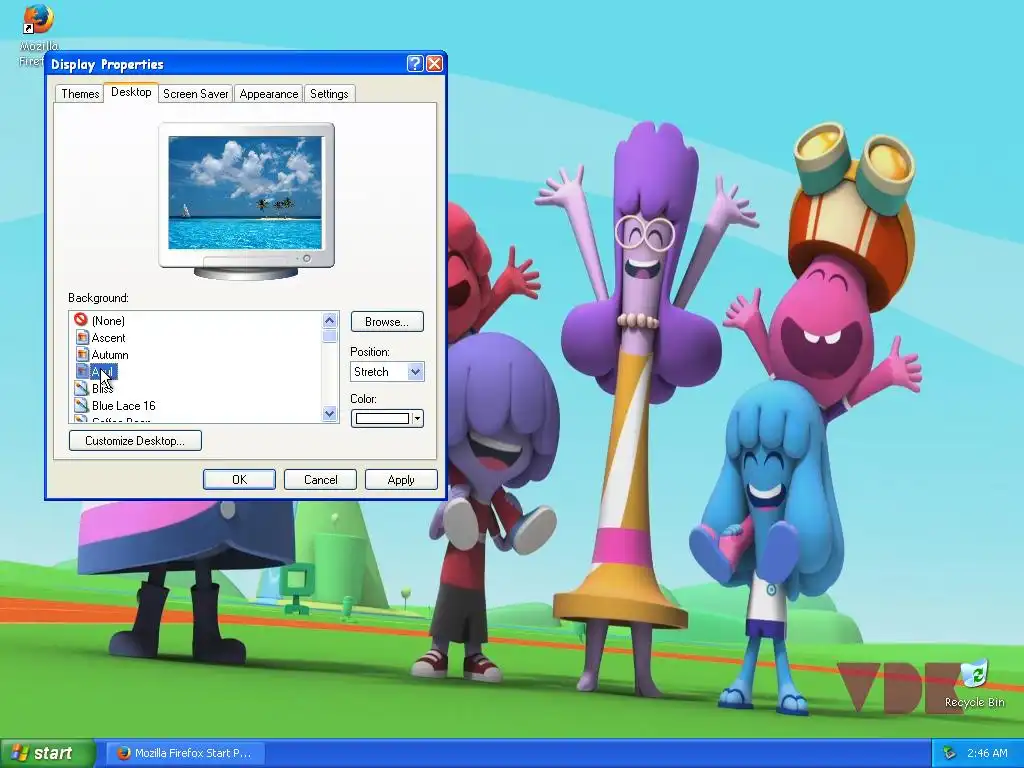The height and width of the screenshot is (768, 1024).
Task: Expand the Position Stretch dropdown
Action: point(415,372)
